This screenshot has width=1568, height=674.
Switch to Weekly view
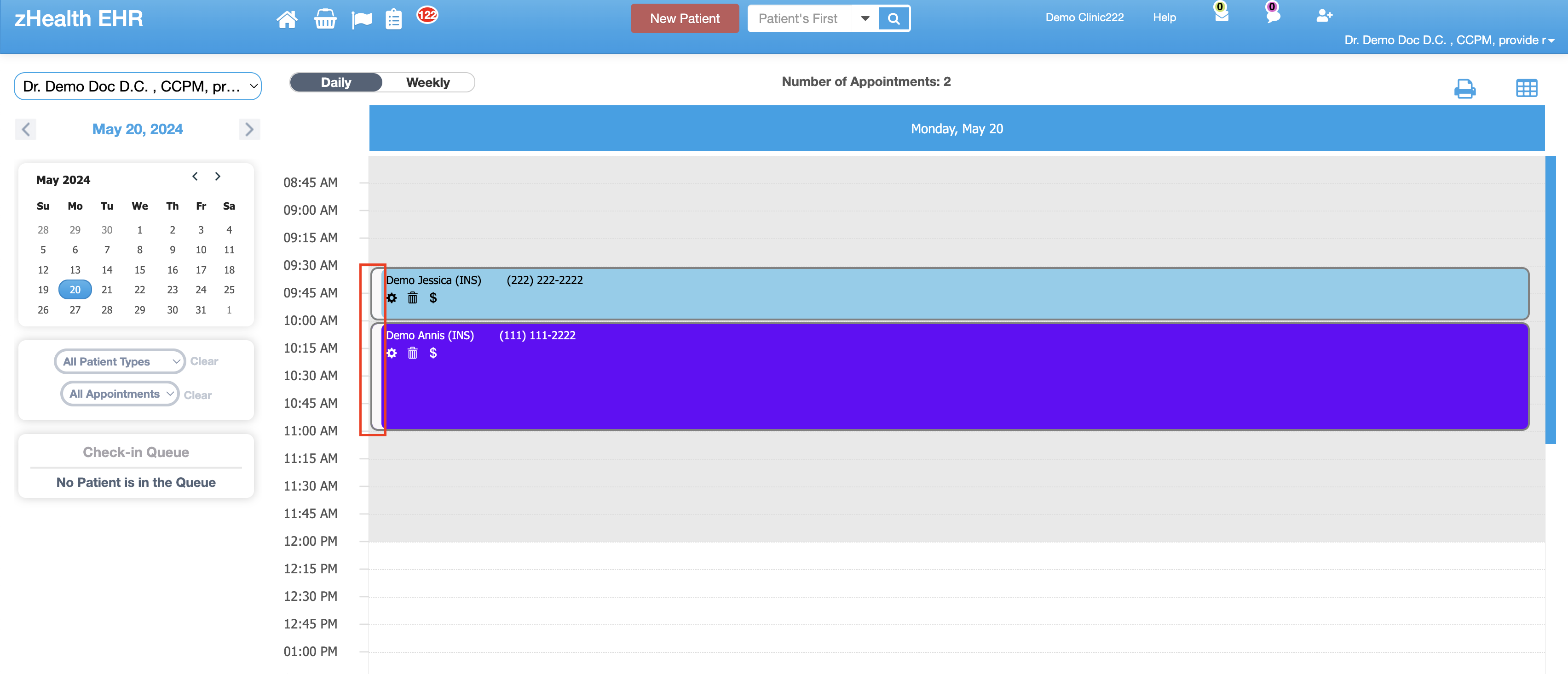coord(428,83)
